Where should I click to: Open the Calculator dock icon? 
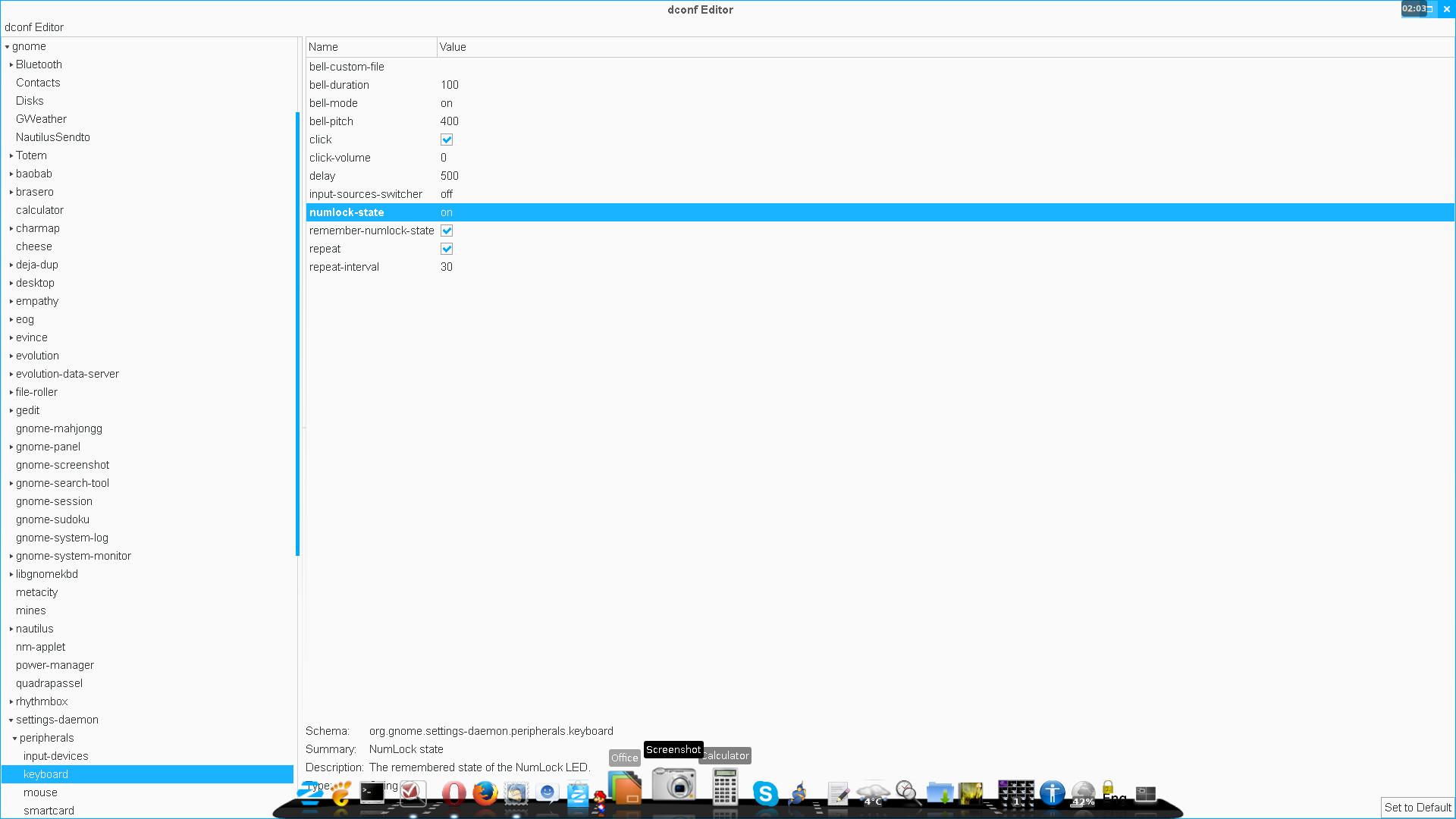[x=725, y=786]
